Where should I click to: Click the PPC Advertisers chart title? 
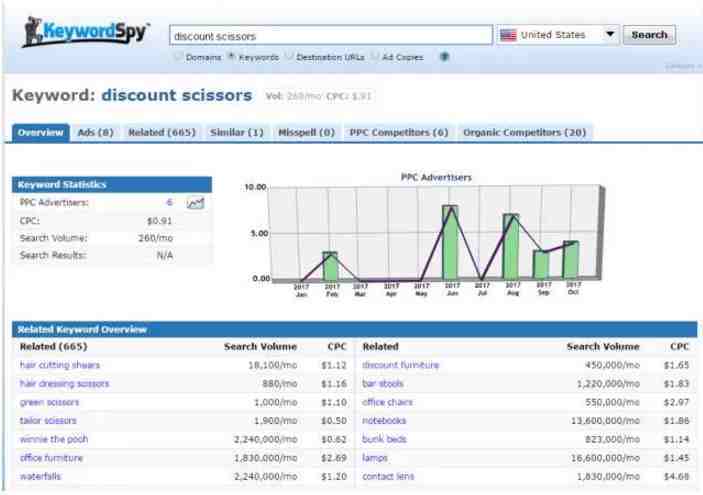click(436, 178)
